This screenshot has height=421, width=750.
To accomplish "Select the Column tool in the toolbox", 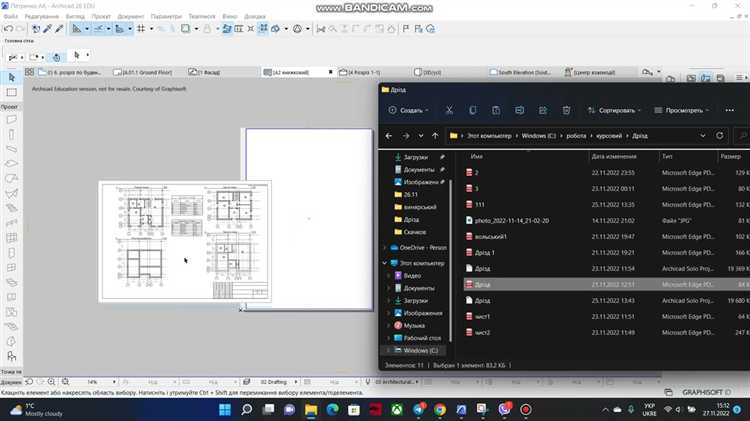I will pyautogui.click(x=11, y=134).
